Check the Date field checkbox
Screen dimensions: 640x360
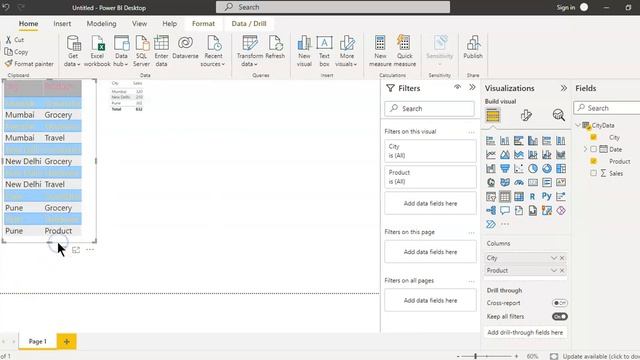(593, 149)
